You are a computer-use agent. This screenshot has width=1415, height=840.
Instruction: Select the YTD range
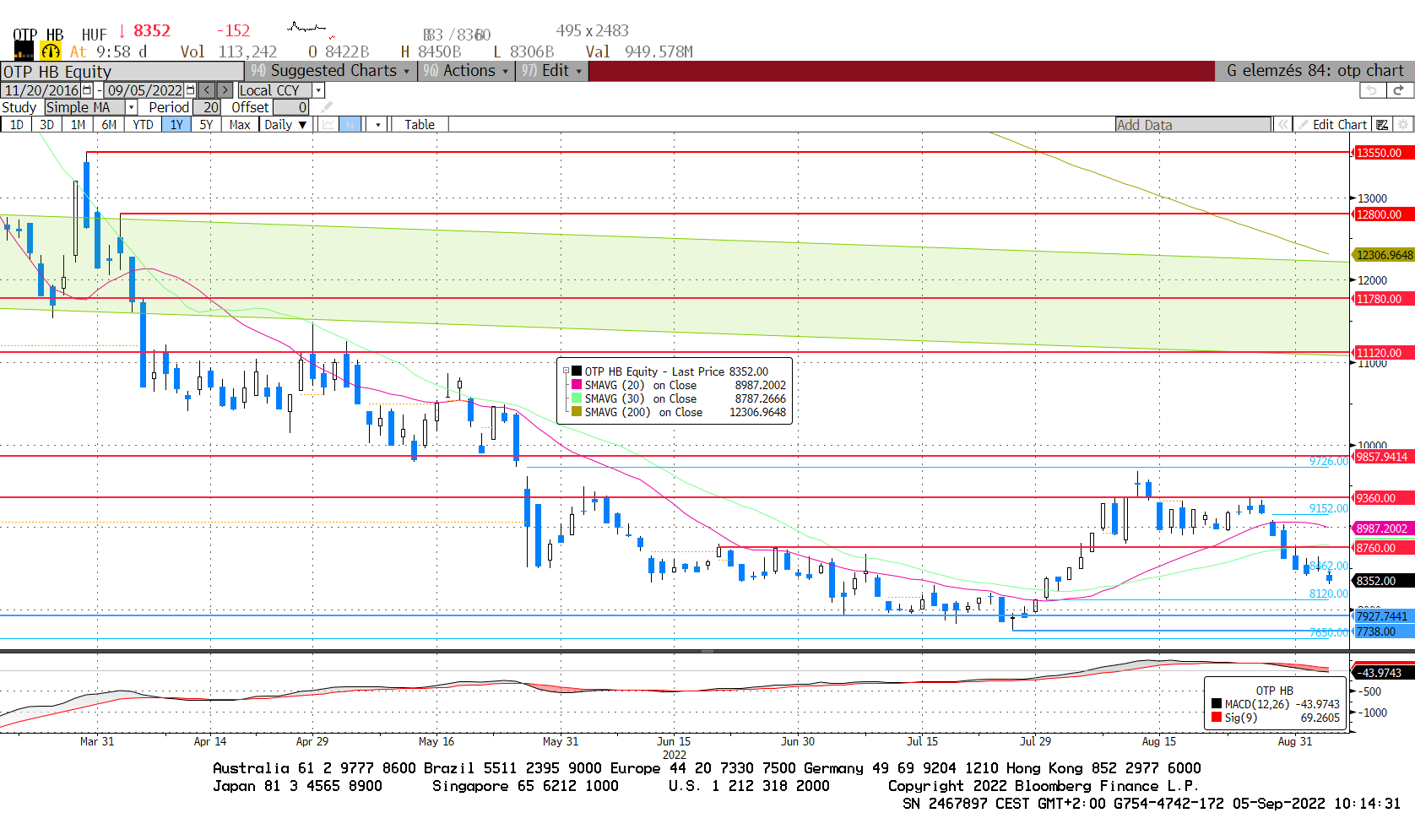click(143, 125)
